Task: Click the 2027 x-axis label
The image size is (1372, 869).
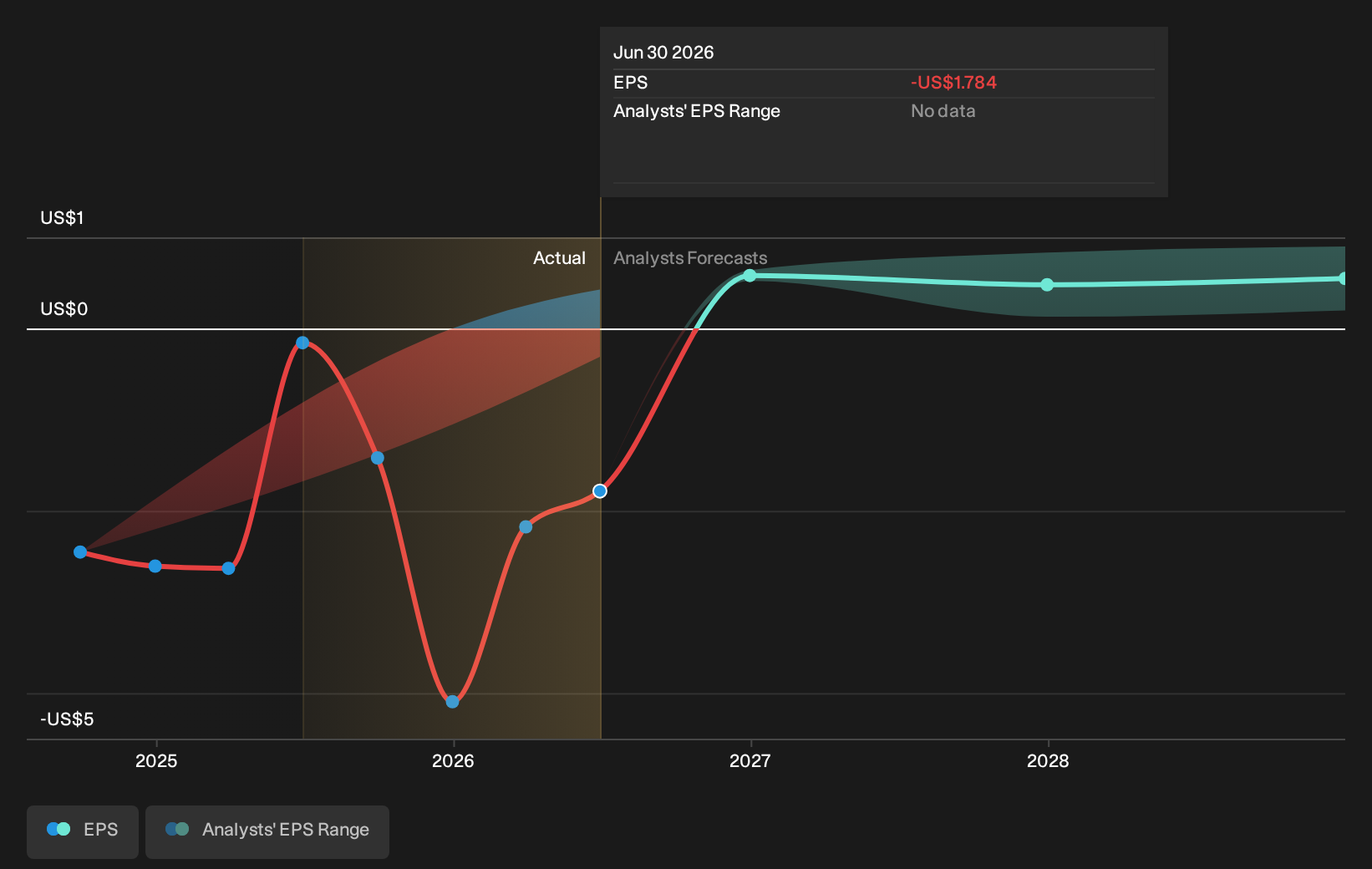Action: point(750,760)
